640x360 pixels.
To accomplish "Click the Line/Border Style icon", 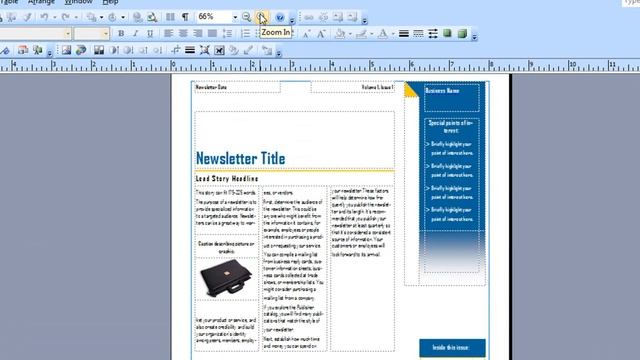I will (x=404, y=34).
